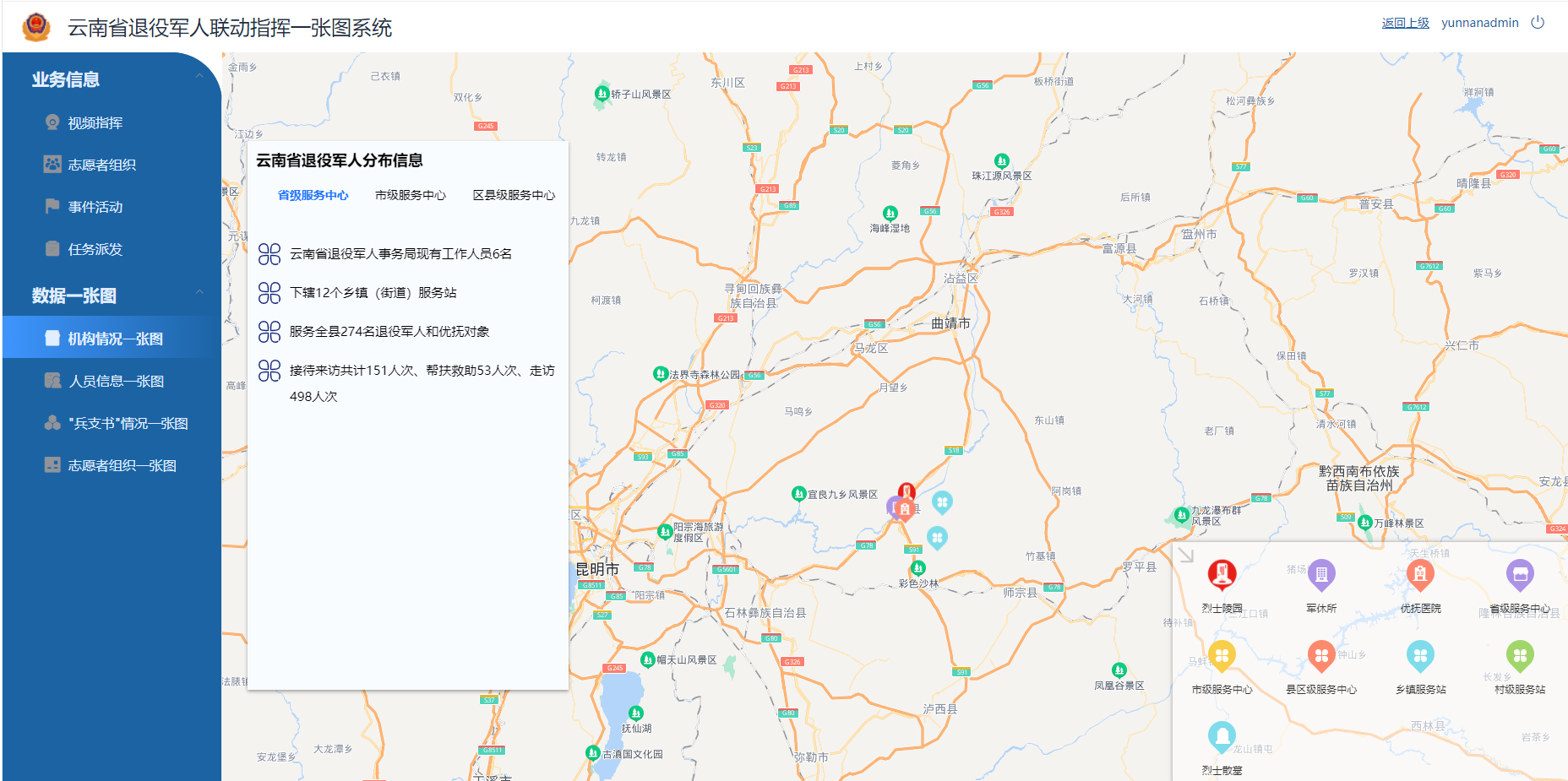Click the red martyr cemetery map marker
Viewport: 1568px width, 781px height.
point(906,491)
